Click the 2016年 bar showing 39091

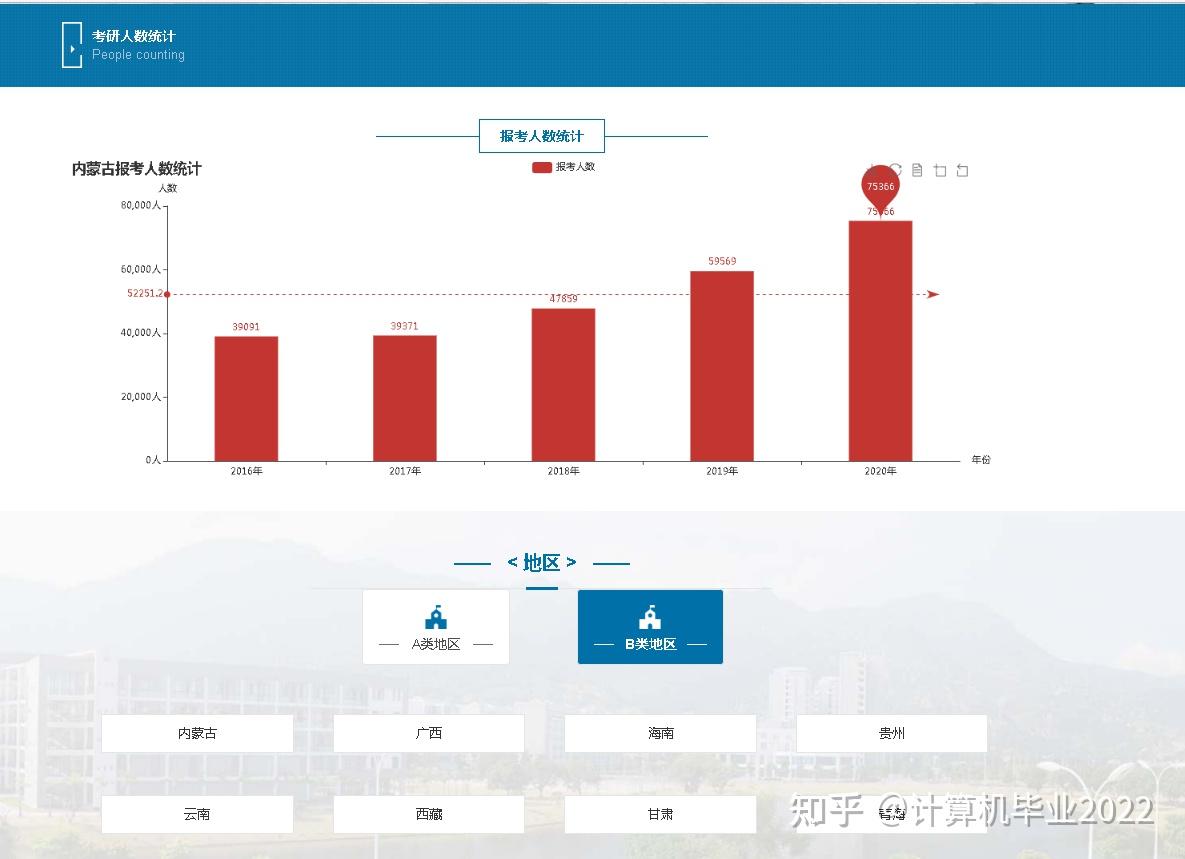246,398
